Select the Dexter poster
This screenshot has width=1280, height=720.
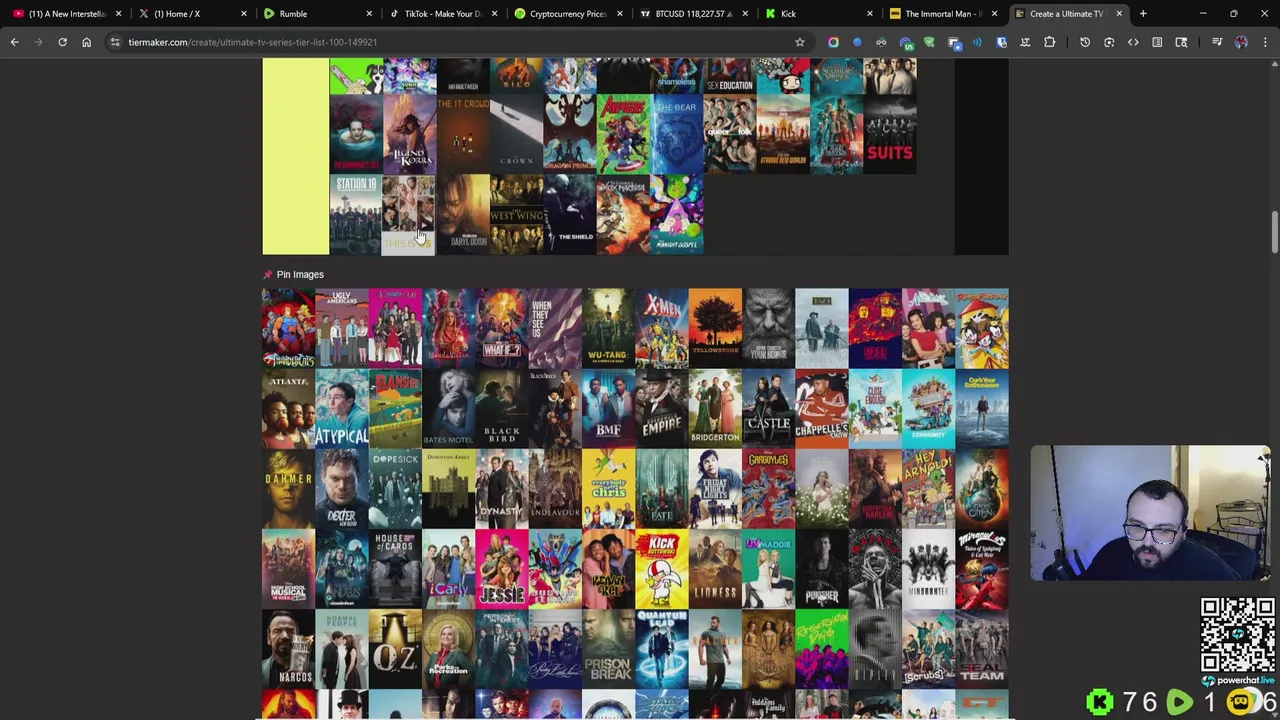click(342, 488)
